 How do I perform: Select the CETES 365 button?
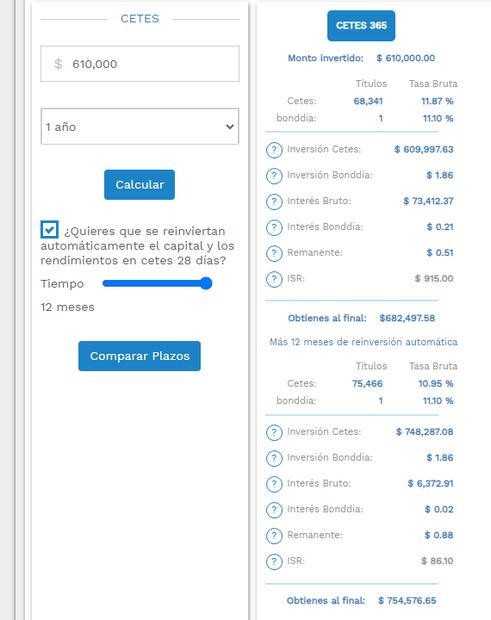tap(361, 26)
